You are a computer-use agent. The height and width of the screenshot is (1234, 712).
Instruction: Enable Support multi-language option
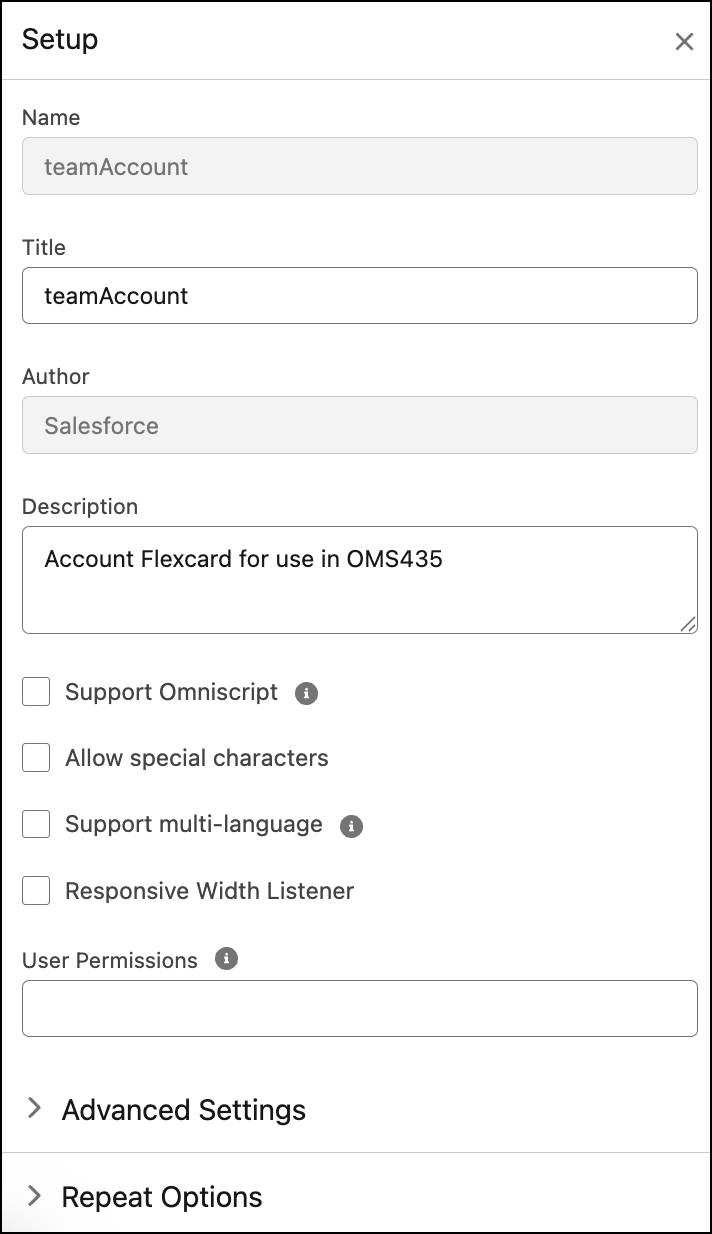(35, 823)
